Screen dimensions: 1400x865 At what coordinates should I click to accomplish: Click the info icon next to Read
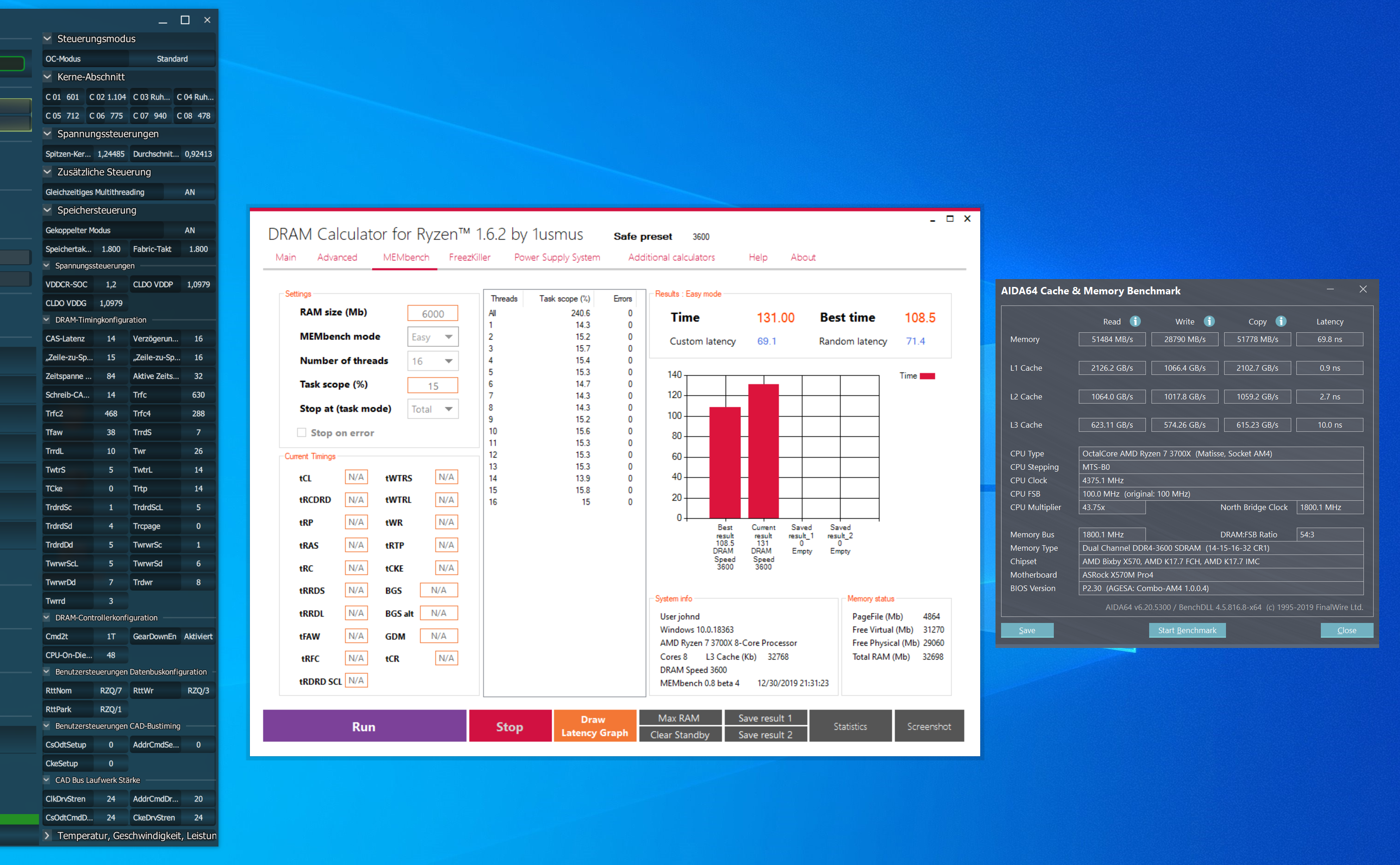1135,321
